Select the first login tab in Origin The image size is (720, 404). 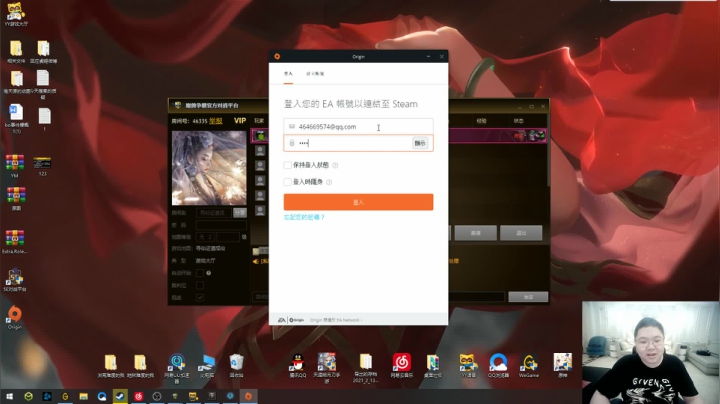pyautogui.click(x=288, y=73)
